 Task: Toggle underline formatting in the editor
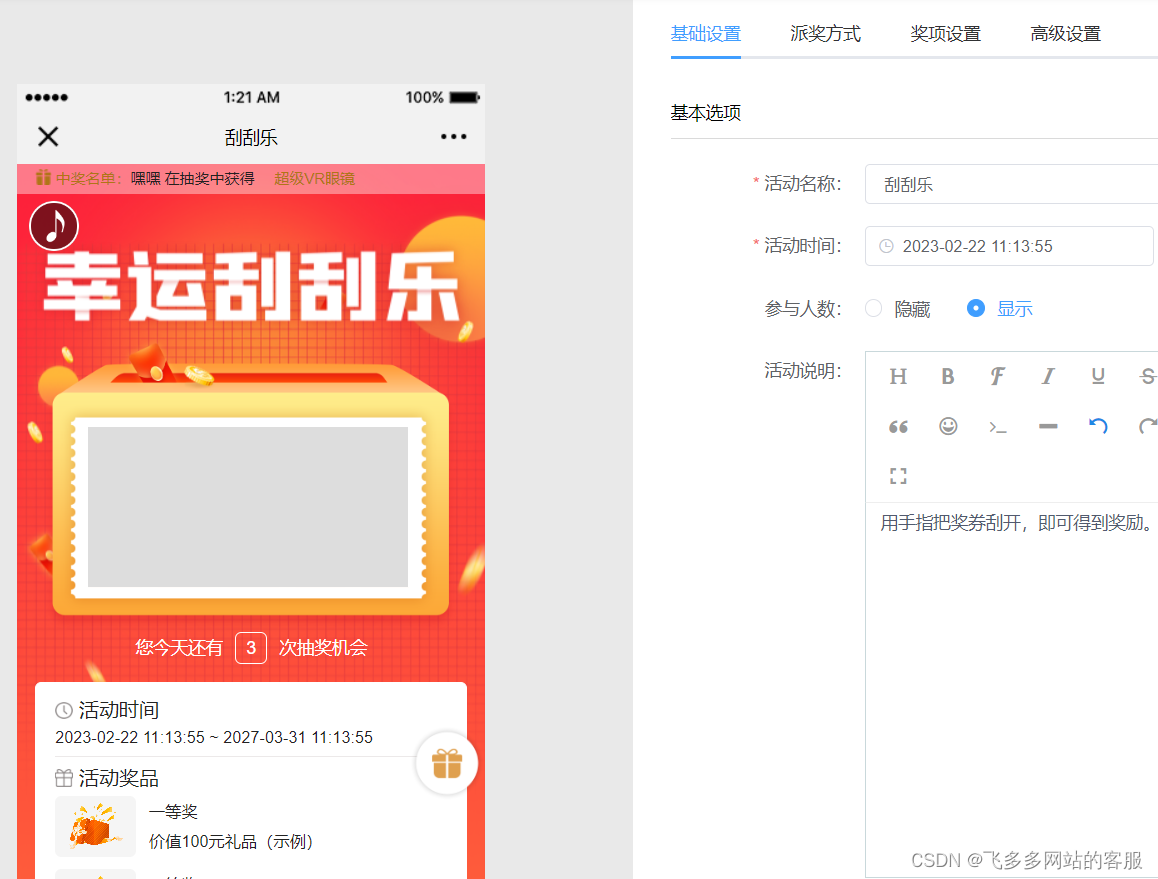(1097, 377)
